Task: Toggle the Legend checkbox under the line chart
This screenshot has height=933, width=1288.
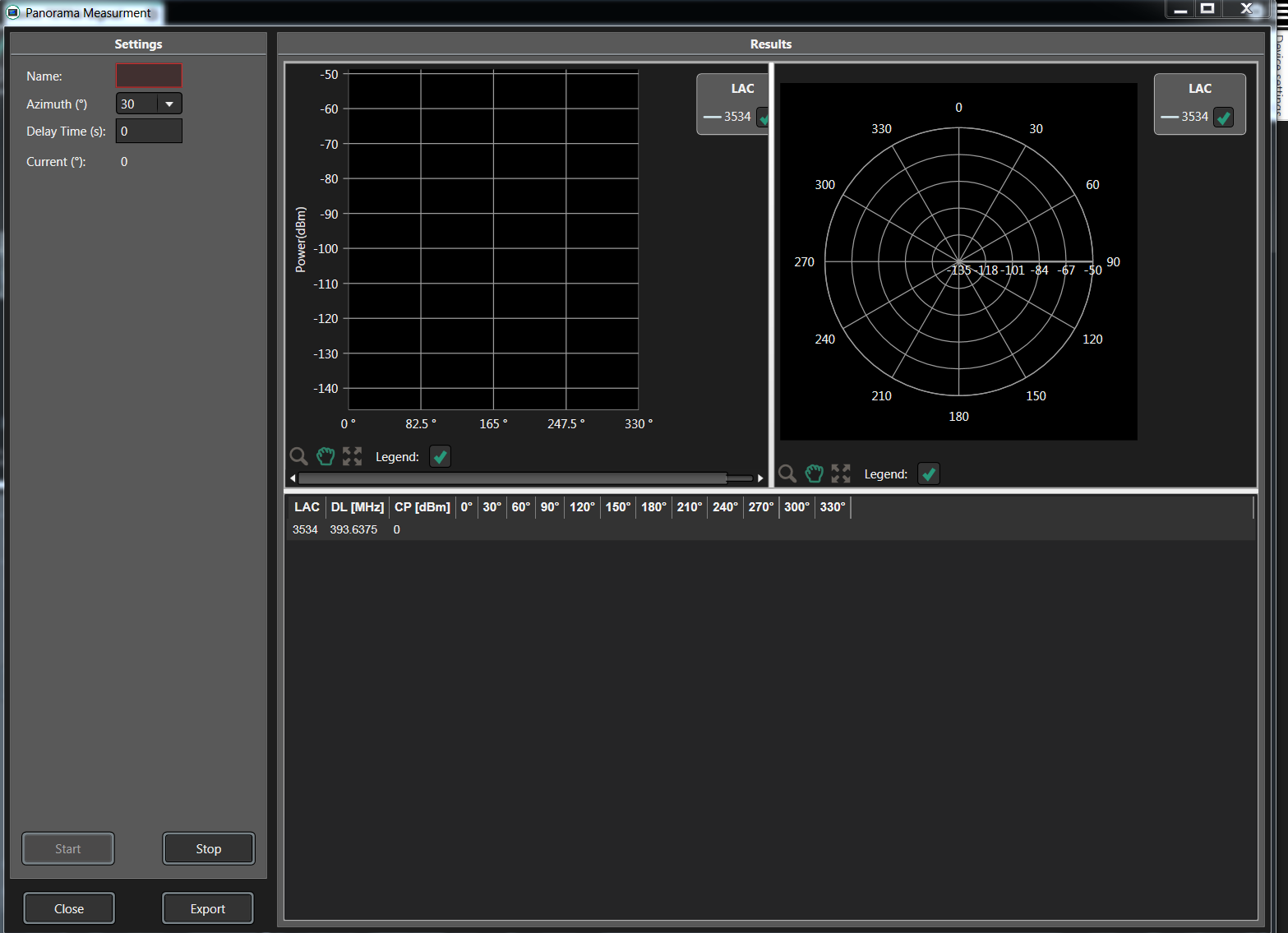Action: 440,457
